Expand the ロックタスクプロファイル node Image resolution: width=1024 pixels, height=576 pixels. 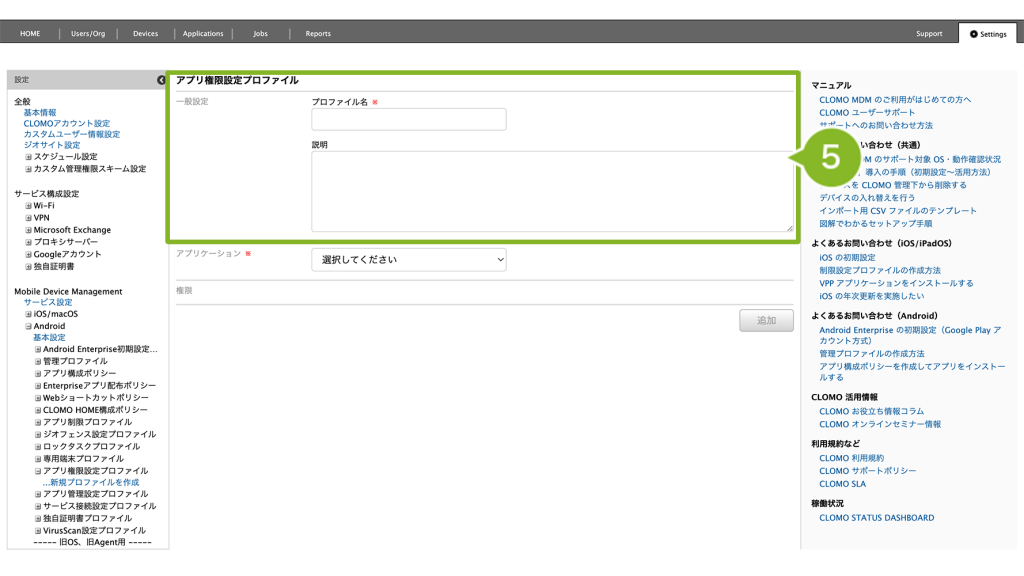38,447
